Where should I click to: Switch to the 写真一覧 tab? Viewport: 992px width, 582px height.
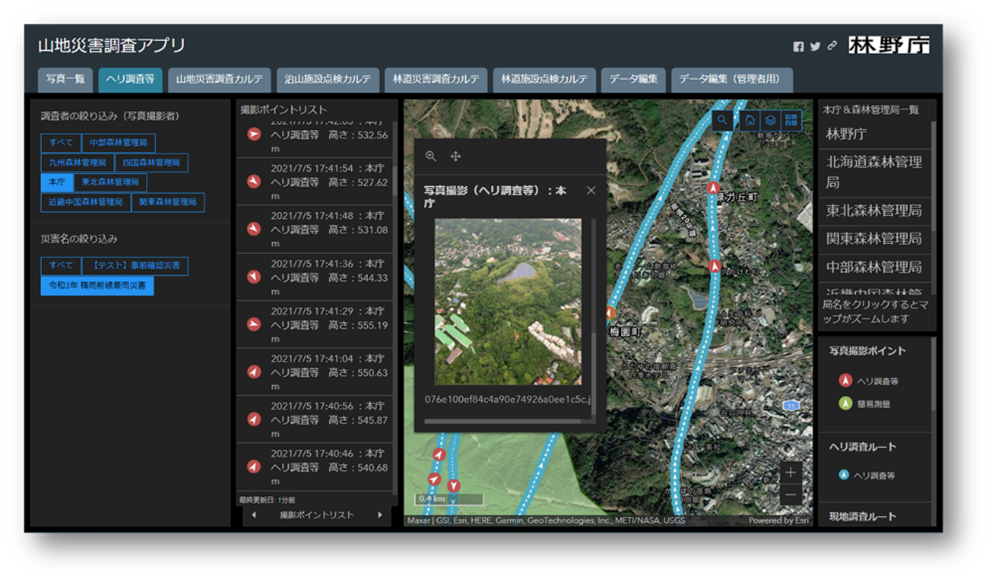point(66,80)
